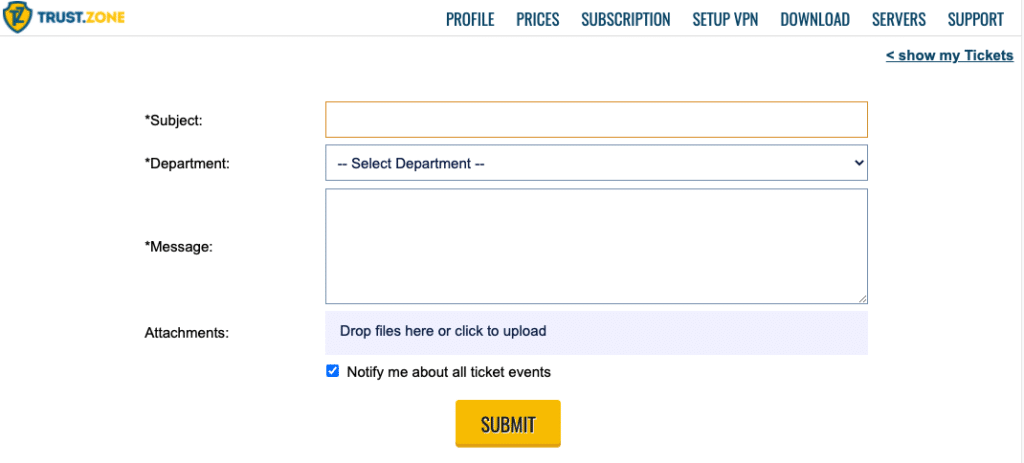The image size is (1024, 463).
Task: Expand the Select Department dropdown
Action: click(x=596, y=163)
